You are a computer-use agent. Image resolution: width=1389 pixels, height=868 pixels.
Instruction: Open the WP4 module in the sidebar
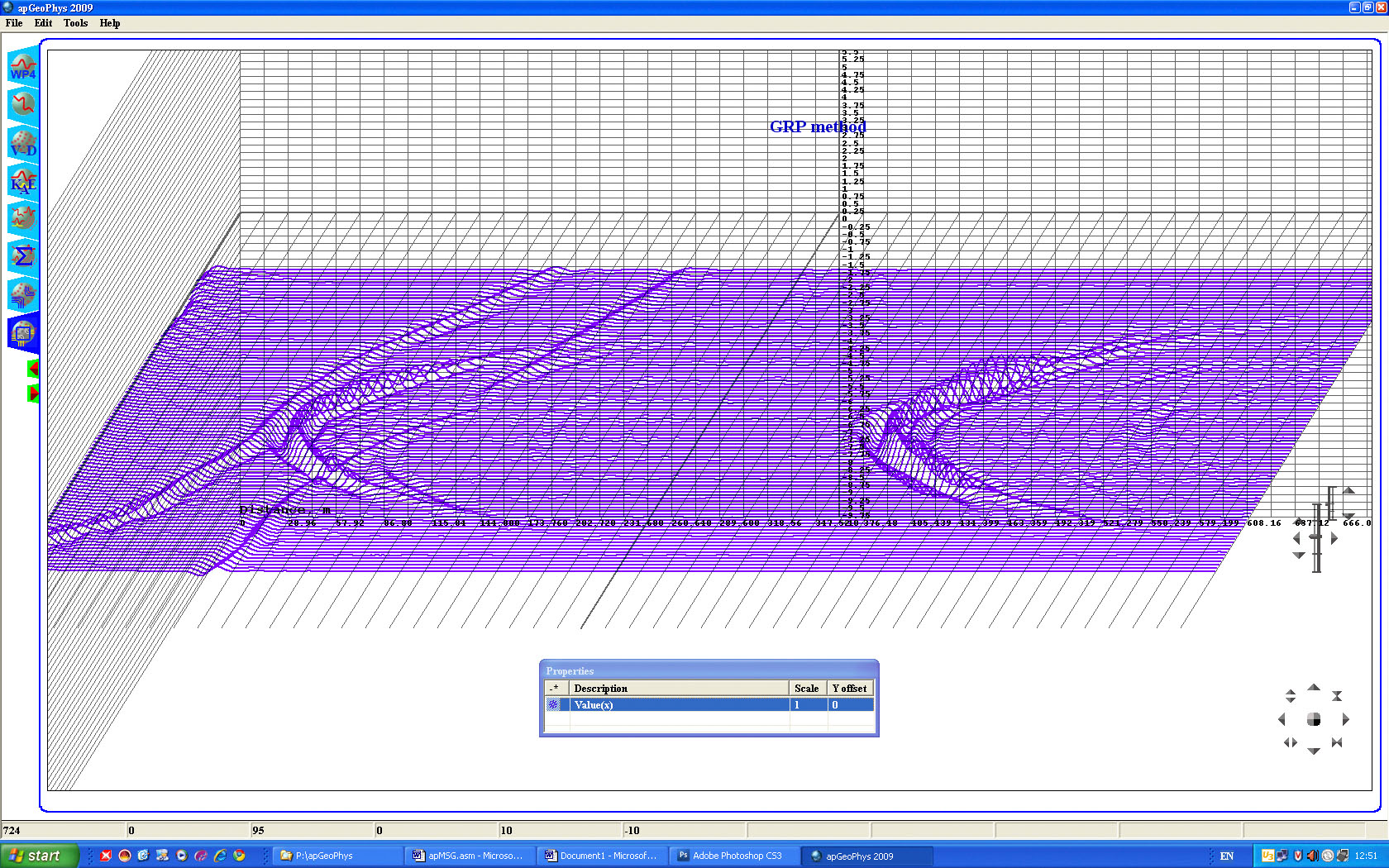point(23,67)
